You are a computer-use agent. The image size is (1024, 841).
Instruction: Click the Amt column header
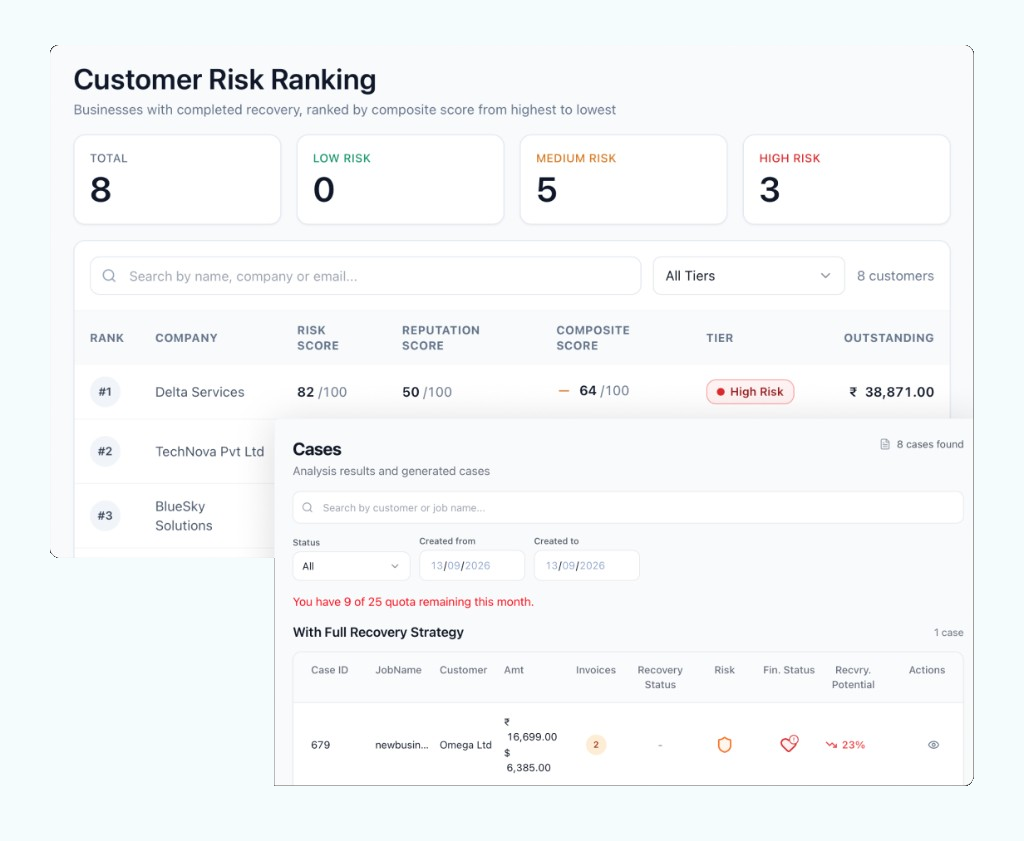[514, 670]
